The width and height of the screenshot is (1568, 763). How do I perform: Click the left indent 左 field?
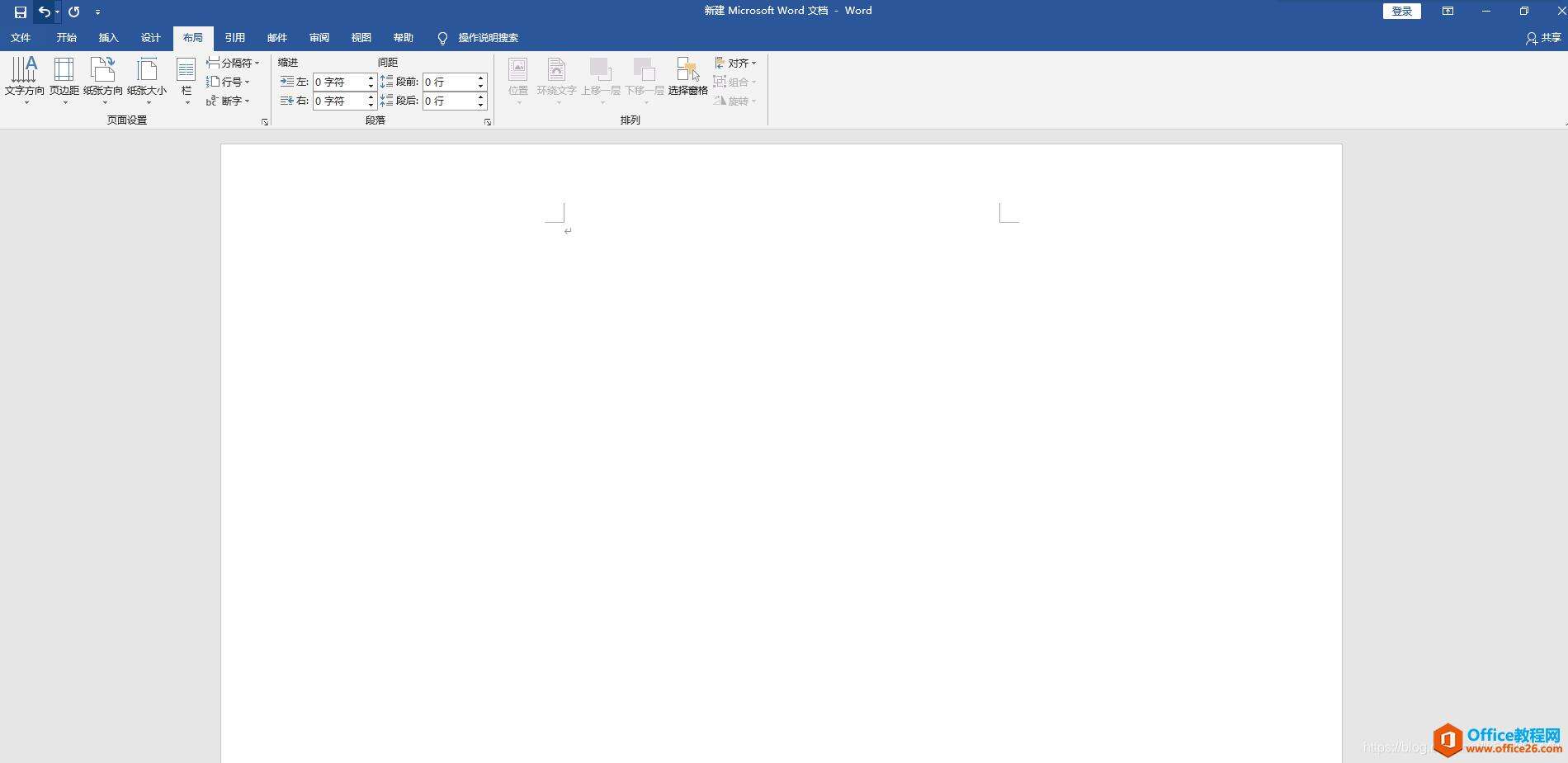(x=338, y=82)
